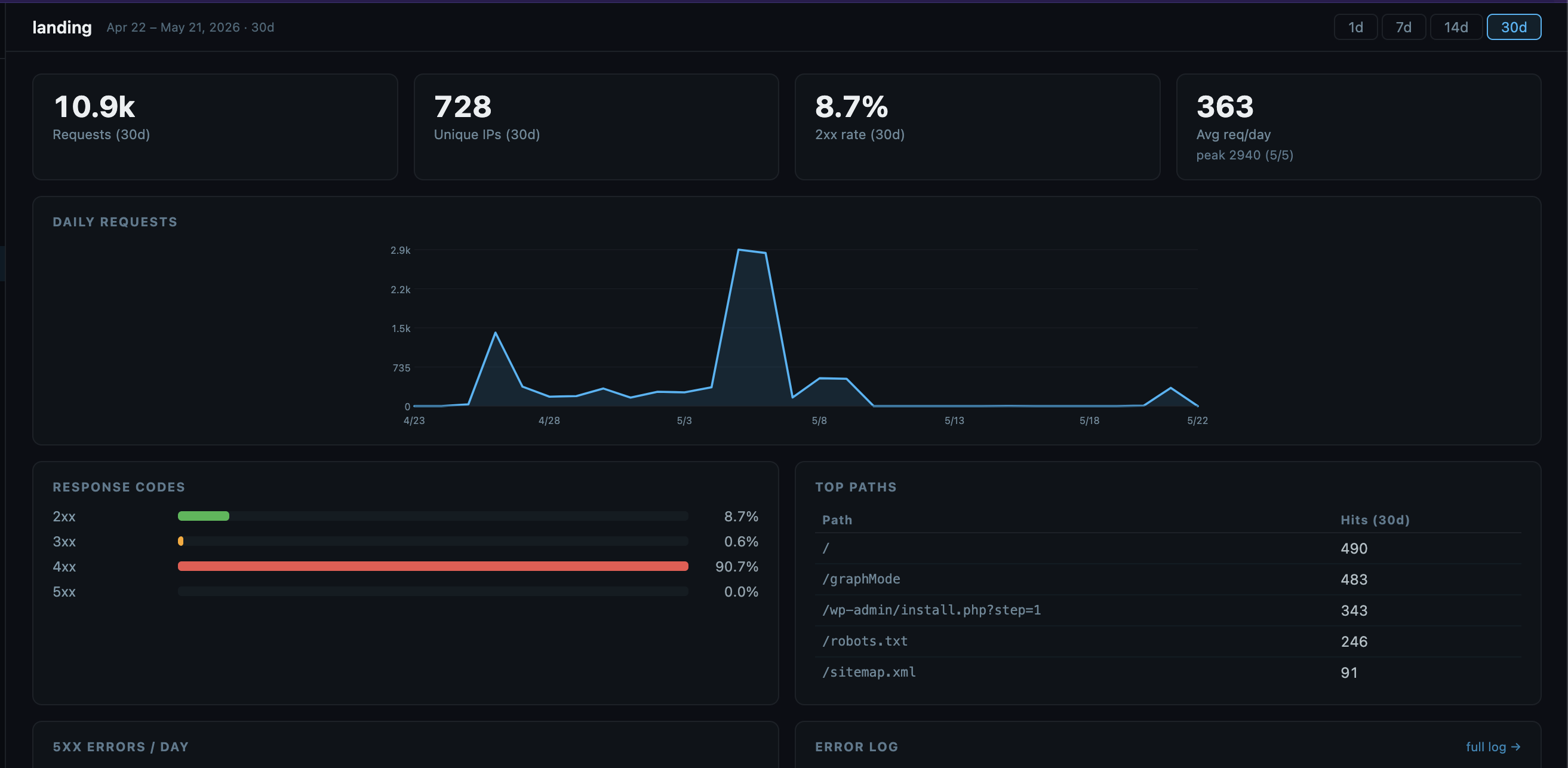
Task: Click the 2.9k y-axis label
Action: point(400,250)
